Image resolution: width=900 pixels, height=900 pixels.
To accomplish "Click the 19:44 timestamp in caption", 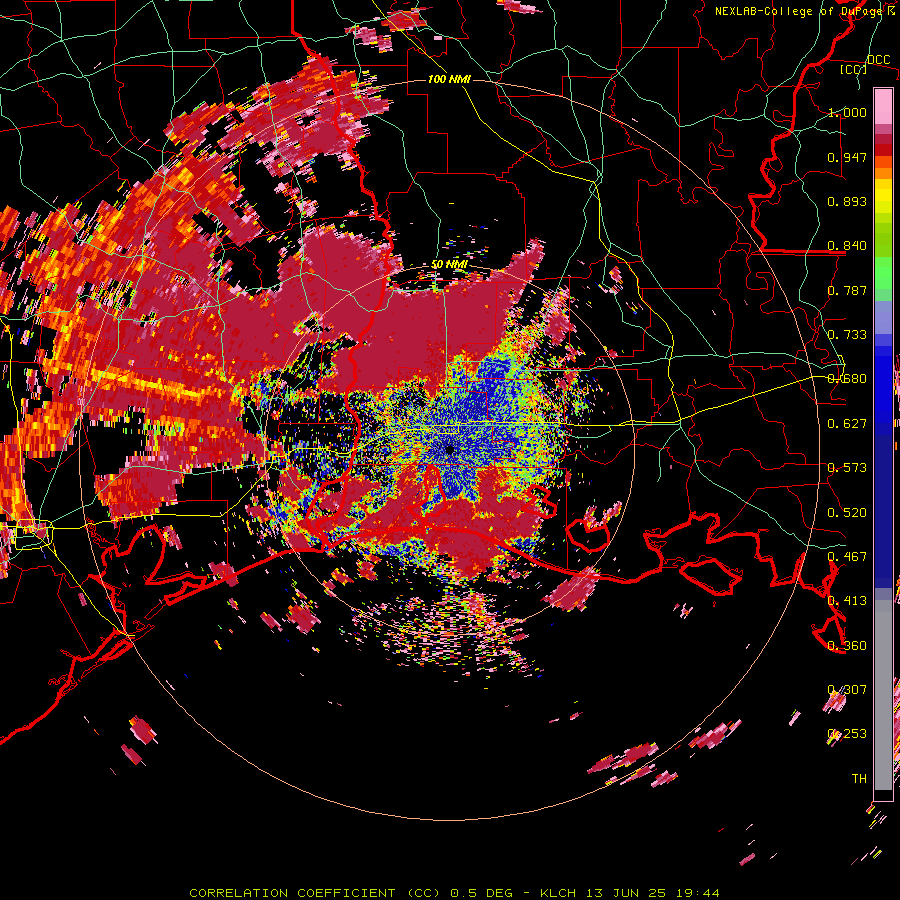I will point(697,893).
